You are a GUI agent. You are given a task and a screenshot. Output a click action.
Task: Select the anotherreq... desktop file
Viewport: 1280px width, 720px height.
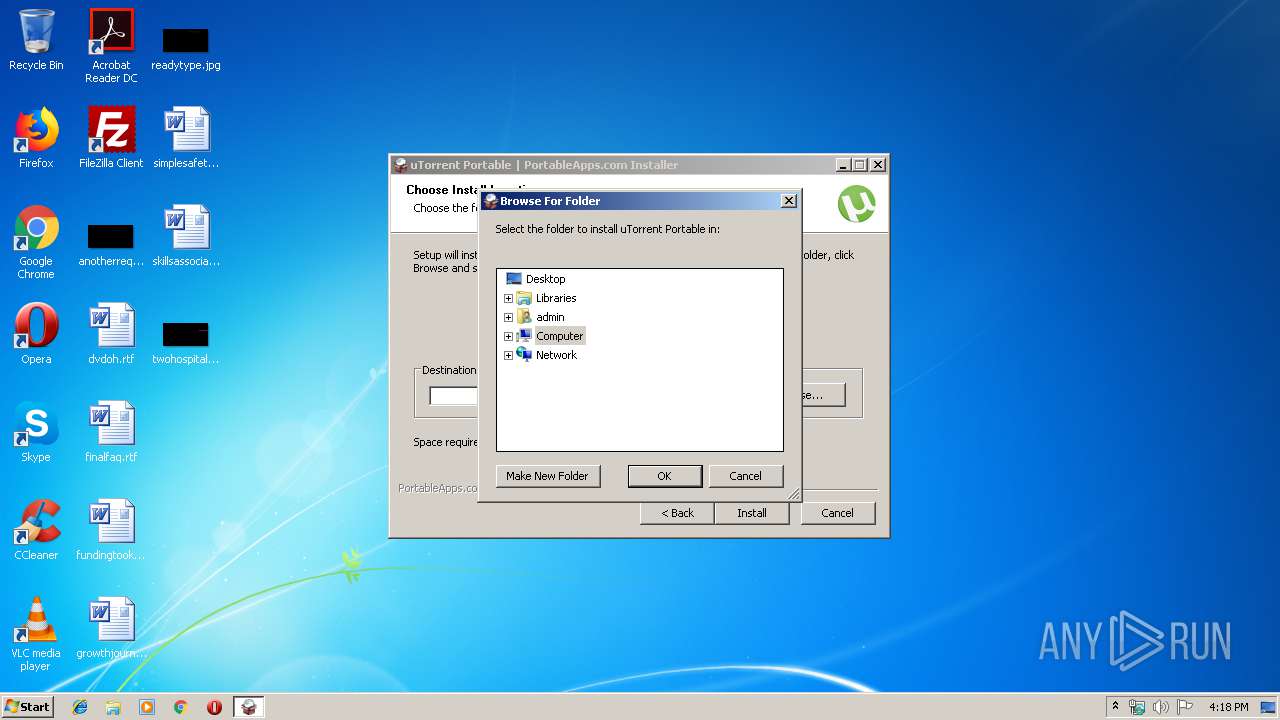click(x=111, y=246)
